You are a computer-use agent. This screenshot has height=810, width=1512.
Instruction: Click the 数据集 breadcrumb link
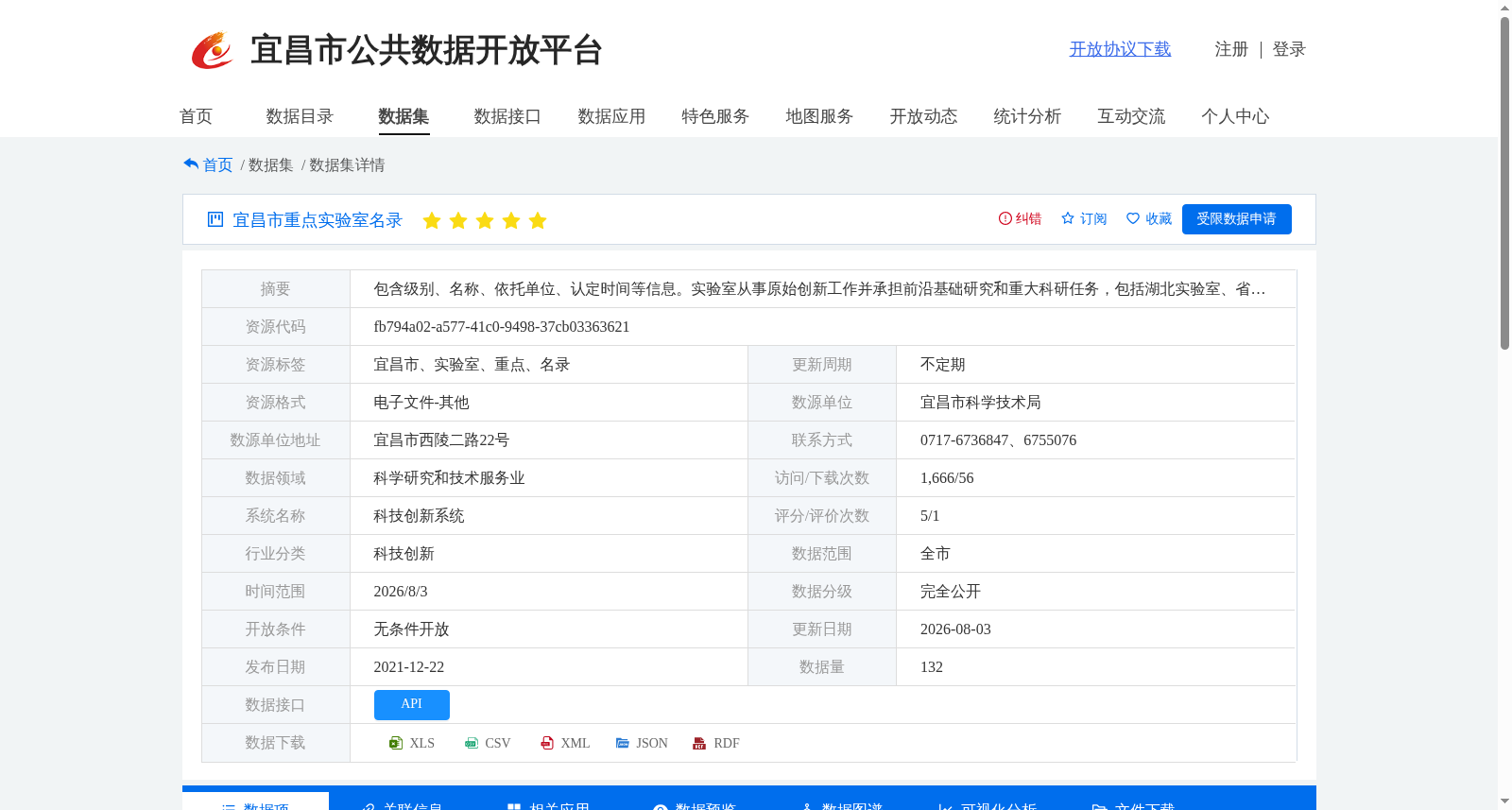tap(270, 164)
